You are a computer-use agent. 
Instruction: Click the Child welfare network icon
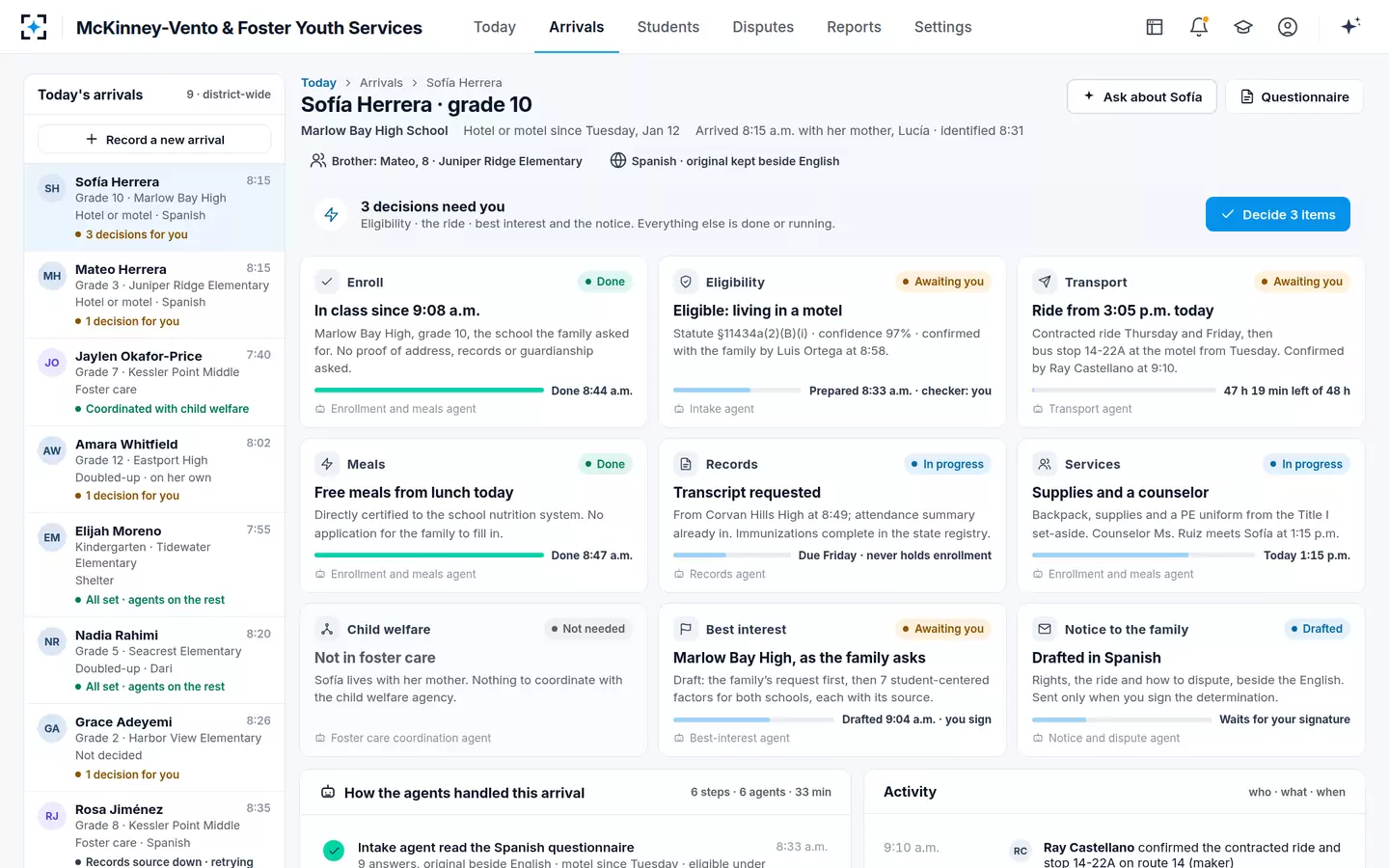click(x=327, y=629)
